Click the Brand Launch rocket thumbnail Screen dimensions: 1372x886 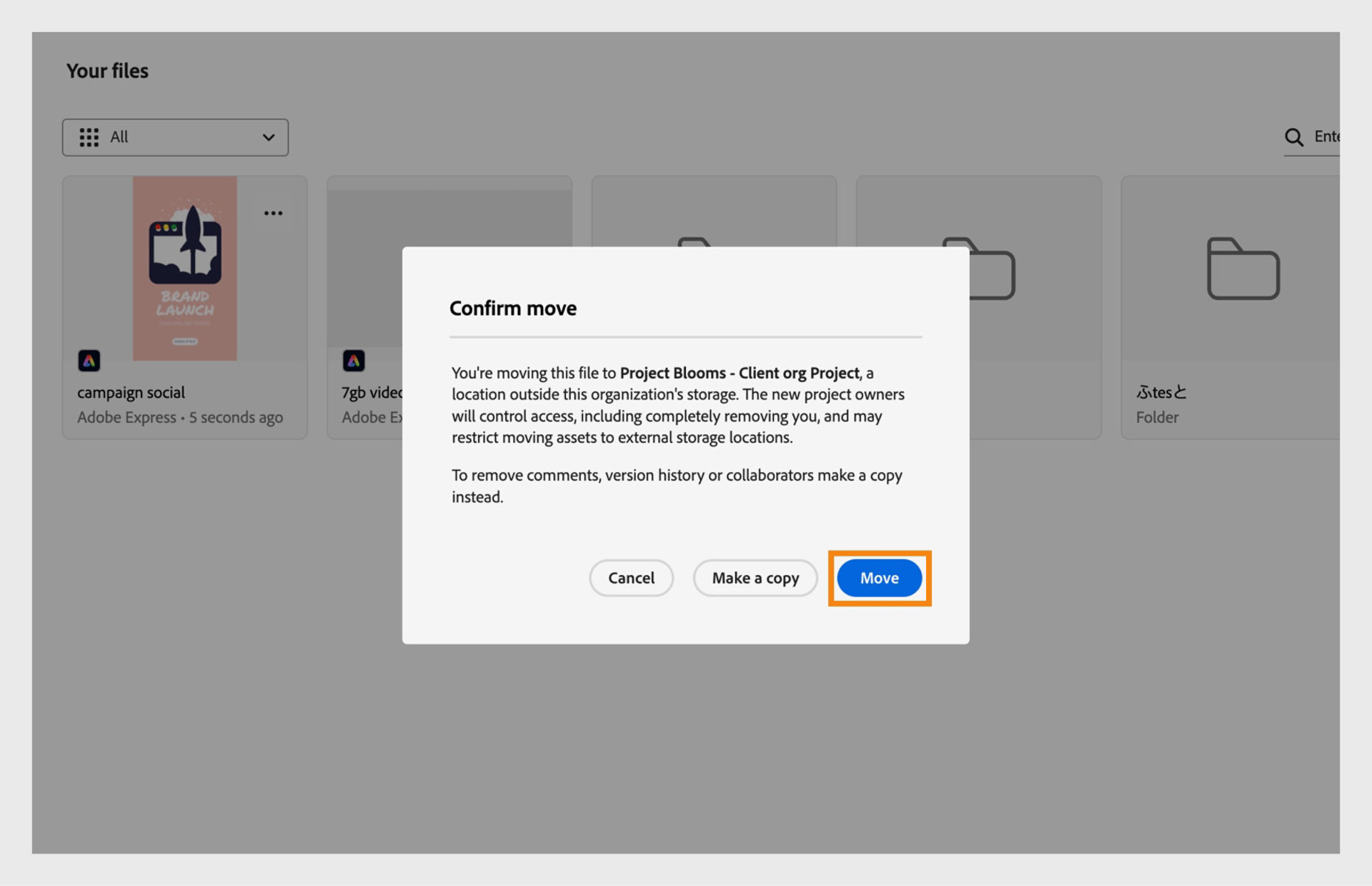[184, 268]
